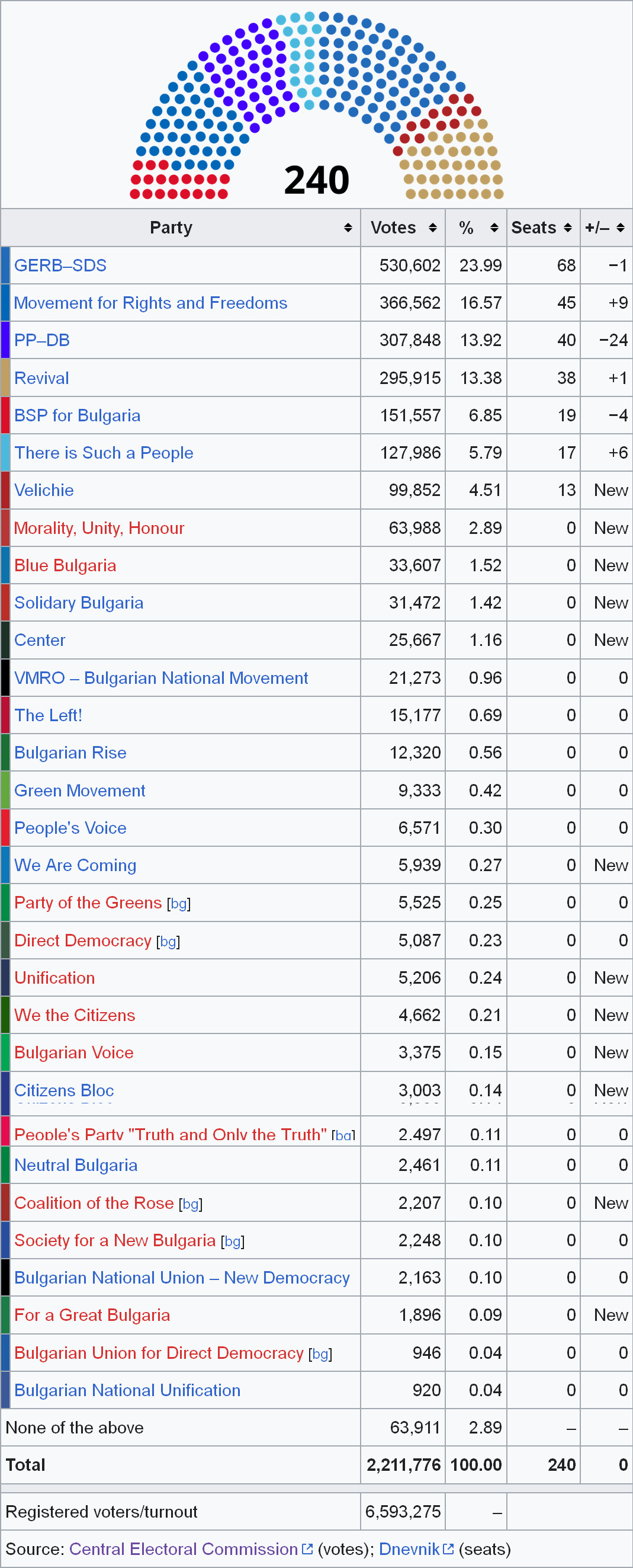This screenshot has width=633, height=1568.
Task: Open the [bg] link beside Coalition of the Rose
Action: pos(191,1204)
